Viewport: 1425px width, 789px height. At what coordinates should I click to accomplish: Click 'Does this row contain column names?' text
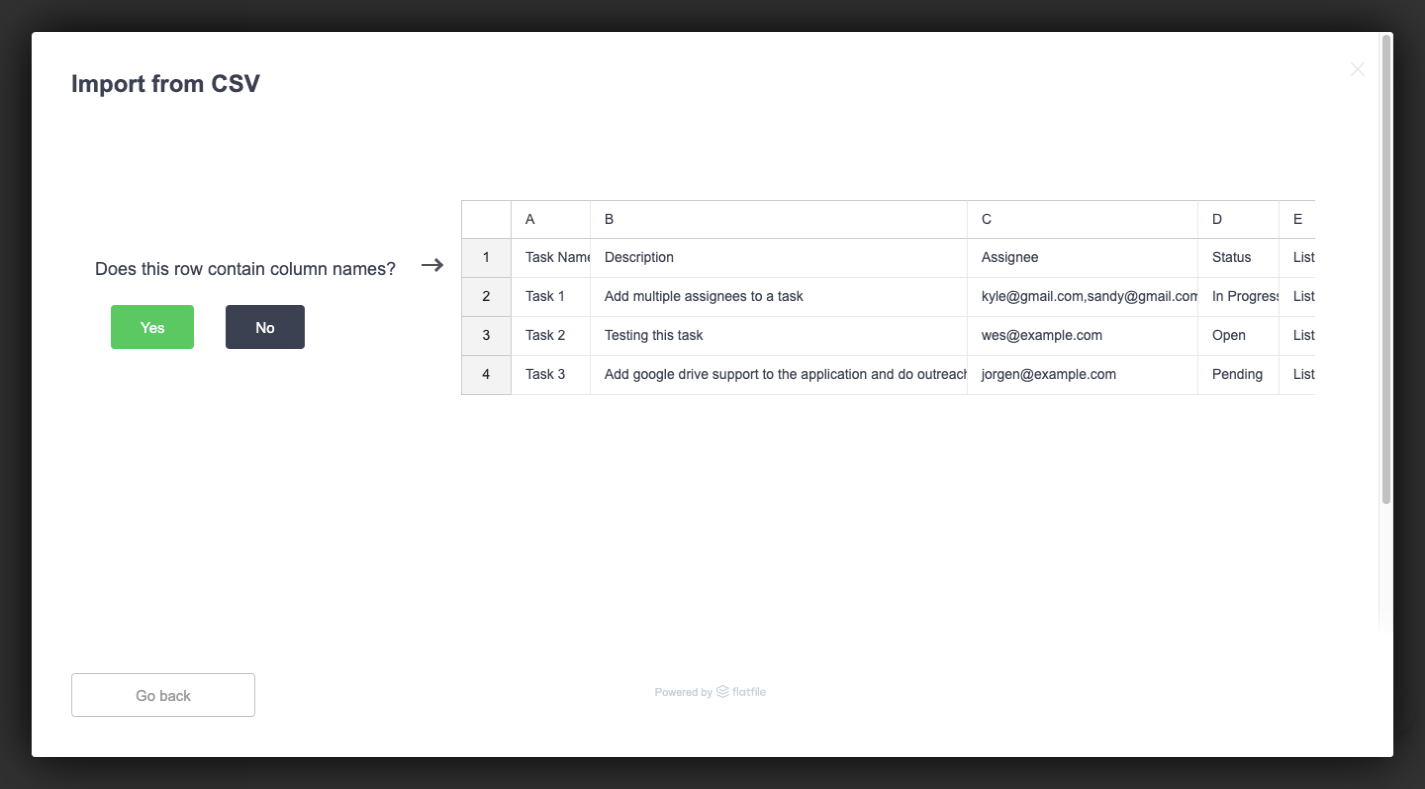tap(245, 269)
